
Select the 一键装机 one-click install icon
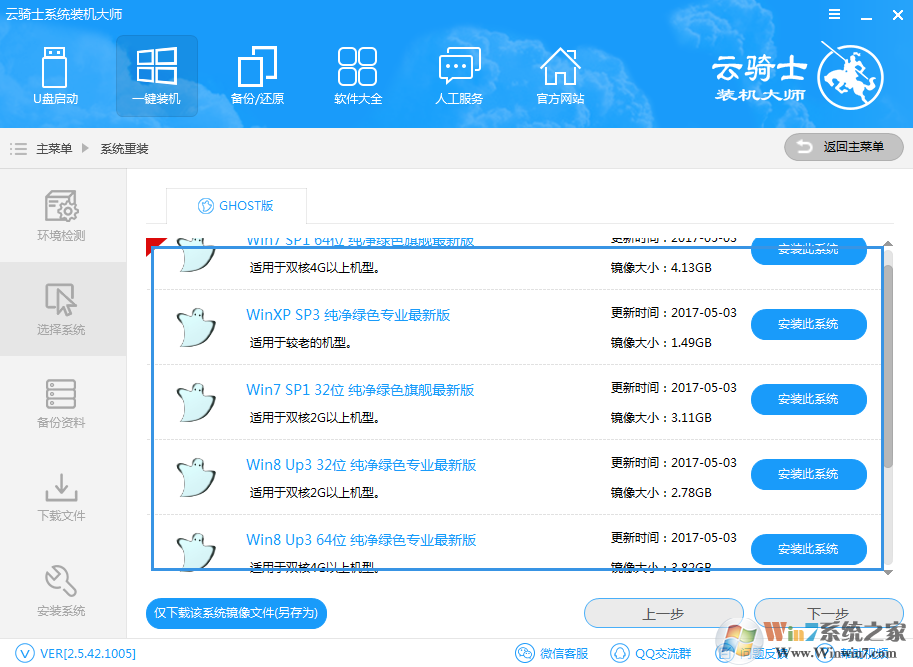(156, 75)
